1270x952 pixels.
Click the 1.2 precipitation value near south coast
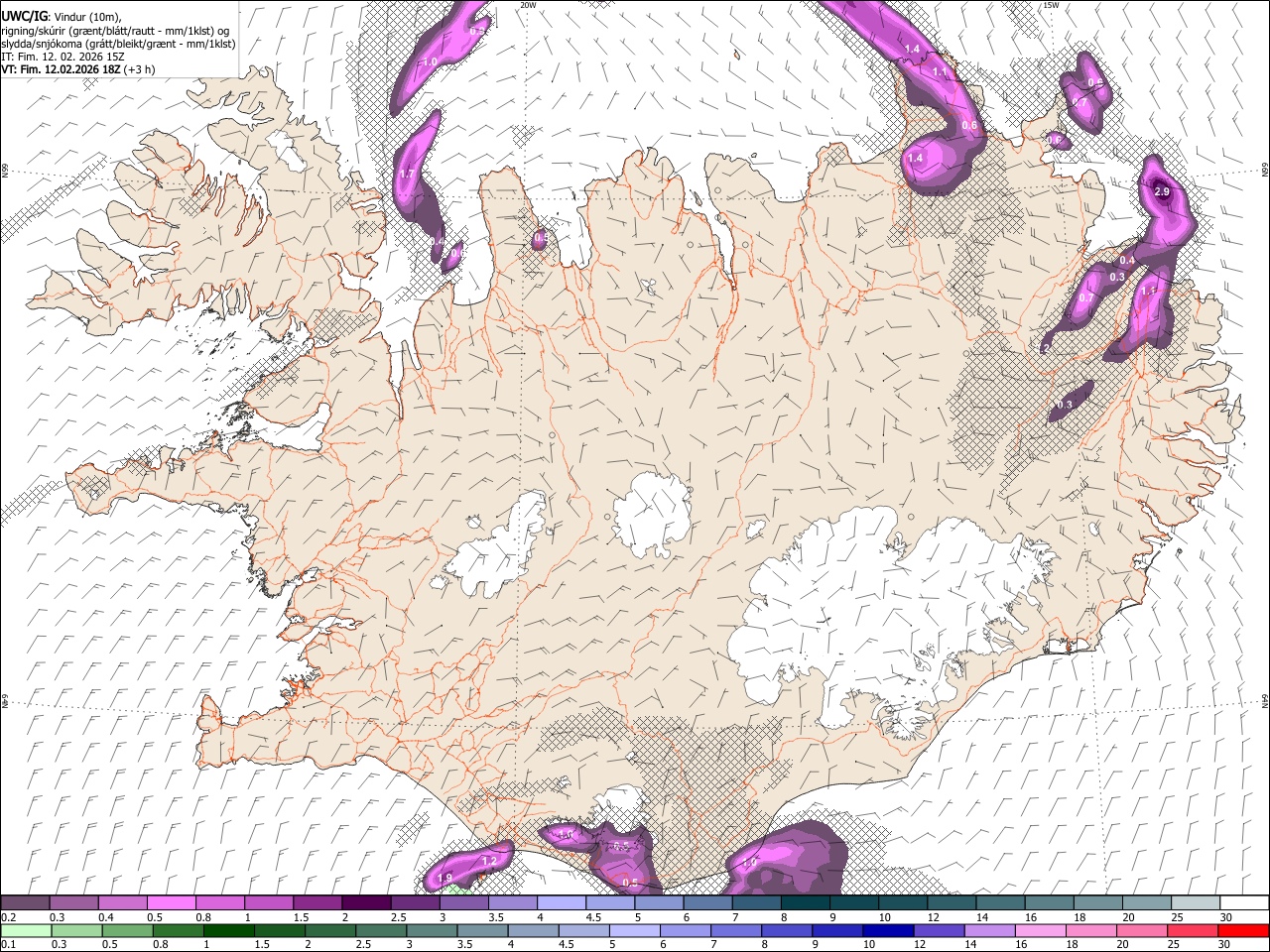[488, 862]
